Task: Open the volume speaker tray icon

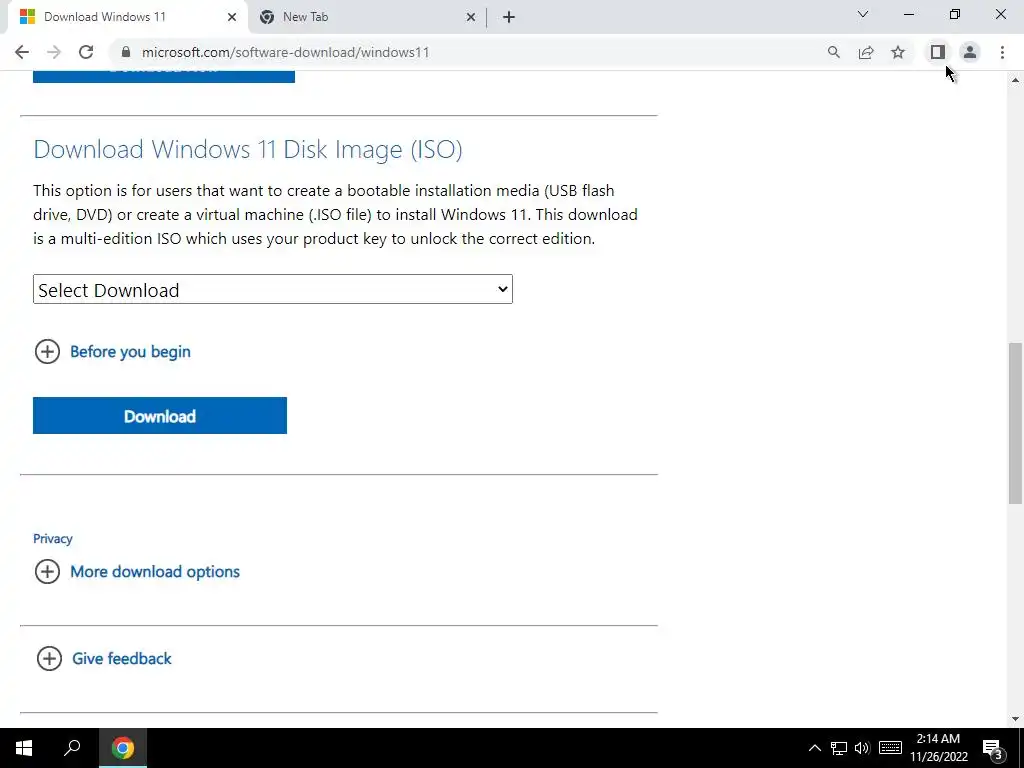Action: tap(861, 748)
